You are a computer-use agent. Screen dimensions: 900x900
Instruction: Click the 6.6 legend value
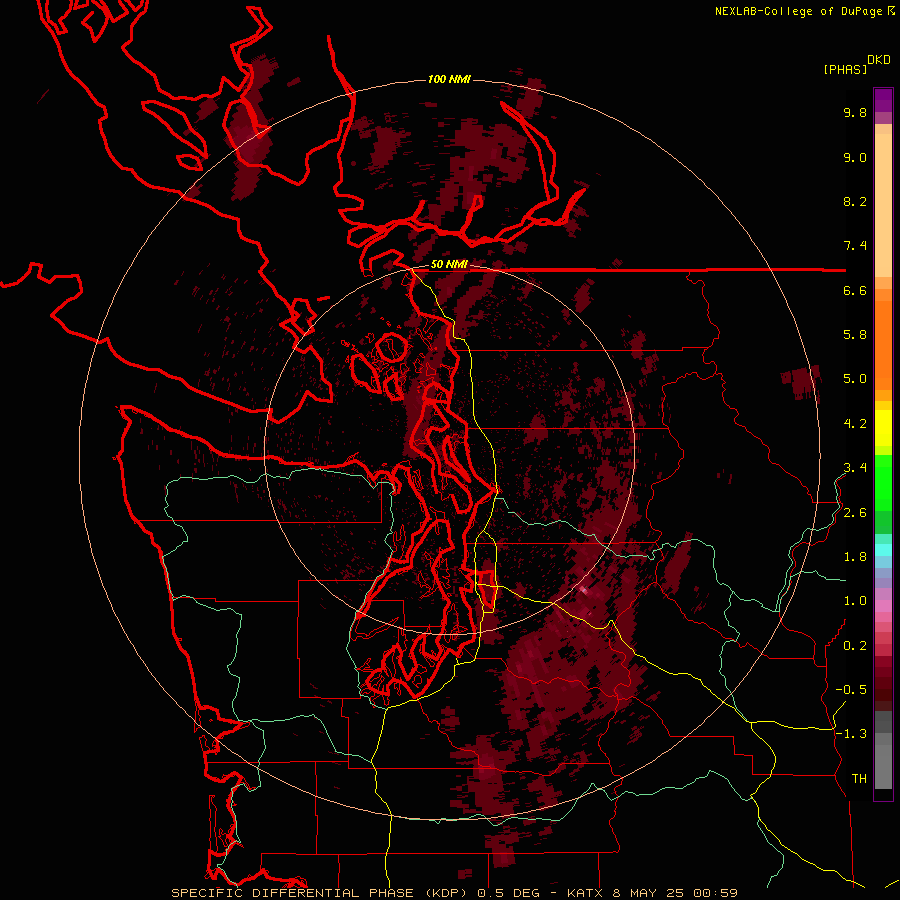point(855,291)
